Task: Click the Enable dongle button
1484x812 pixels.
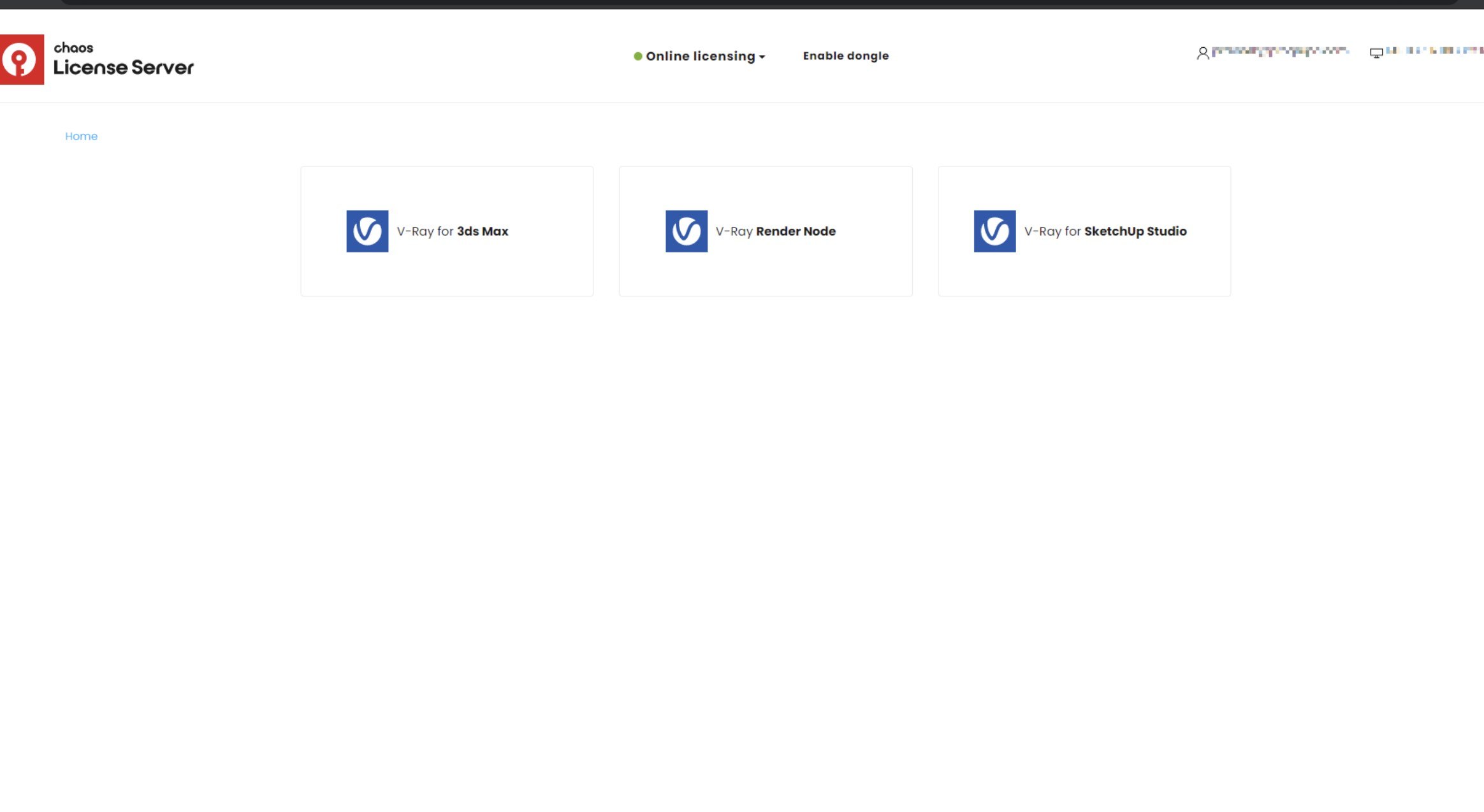Action: (845, 56)
